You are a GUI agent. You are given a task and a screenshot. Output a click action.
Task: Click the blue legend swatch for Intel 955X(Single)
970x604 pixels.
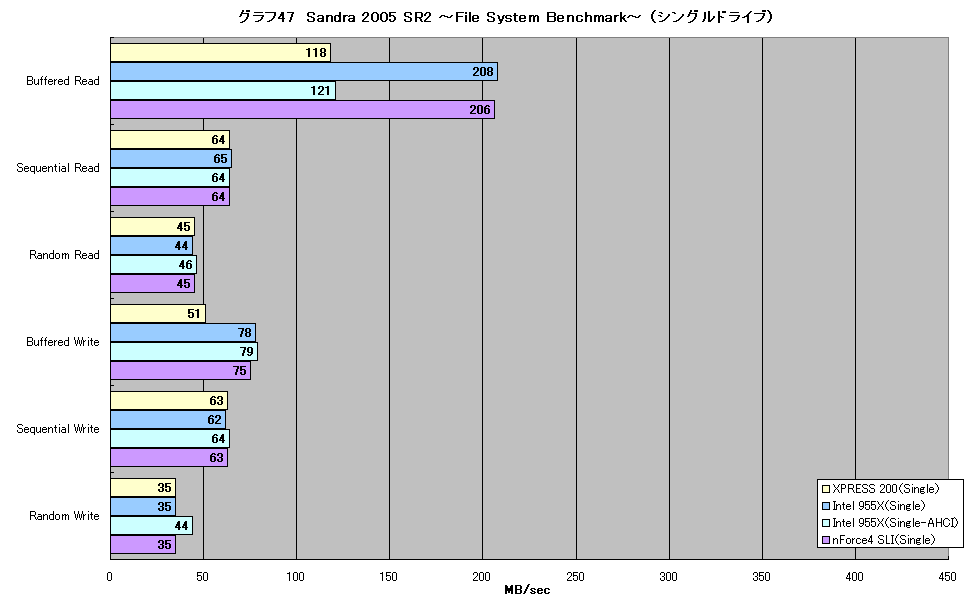click(x=825, y=506)
